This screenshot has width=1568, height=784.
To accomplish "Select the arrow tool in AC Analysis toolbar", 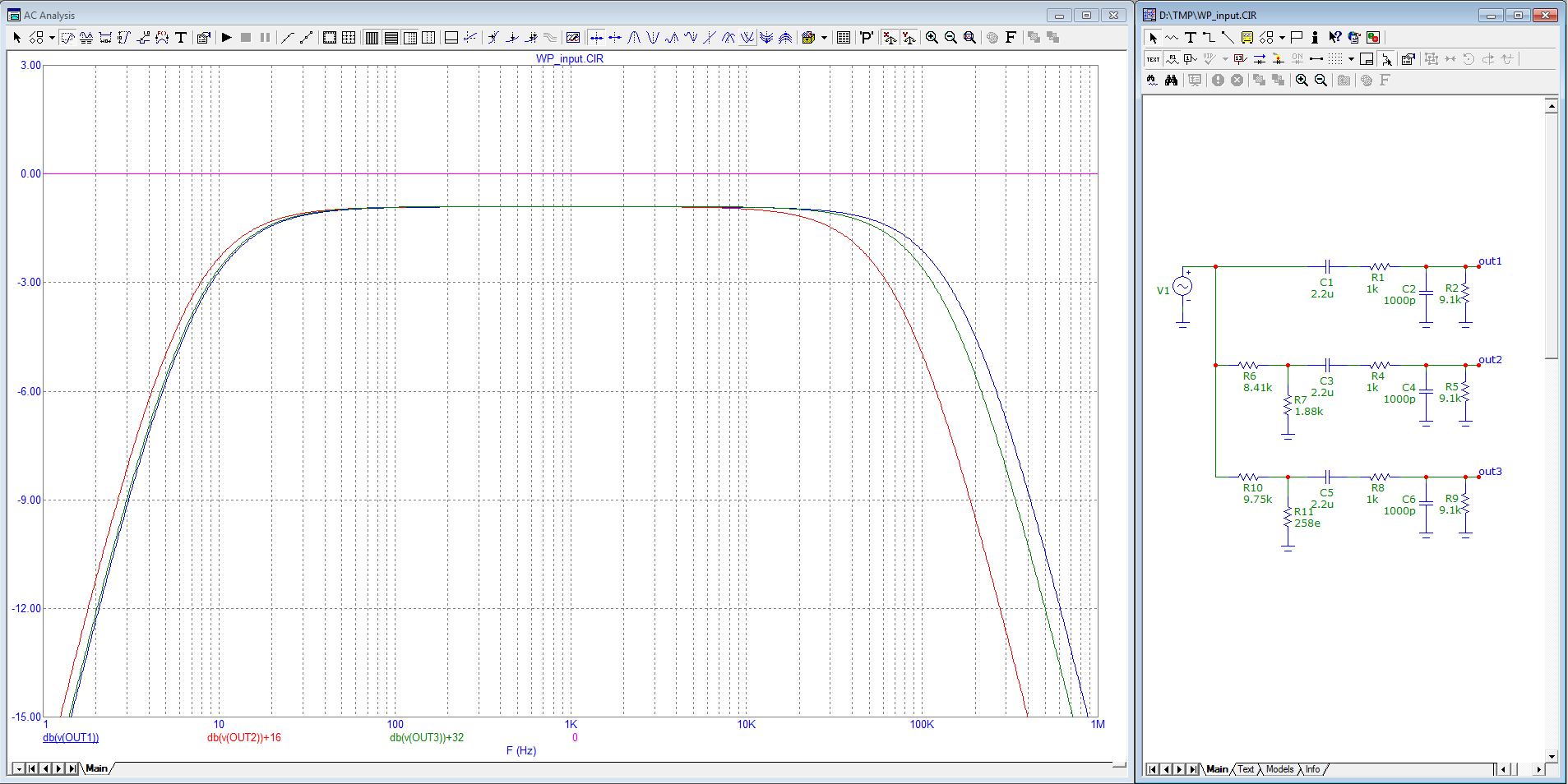I will (17, 37).
